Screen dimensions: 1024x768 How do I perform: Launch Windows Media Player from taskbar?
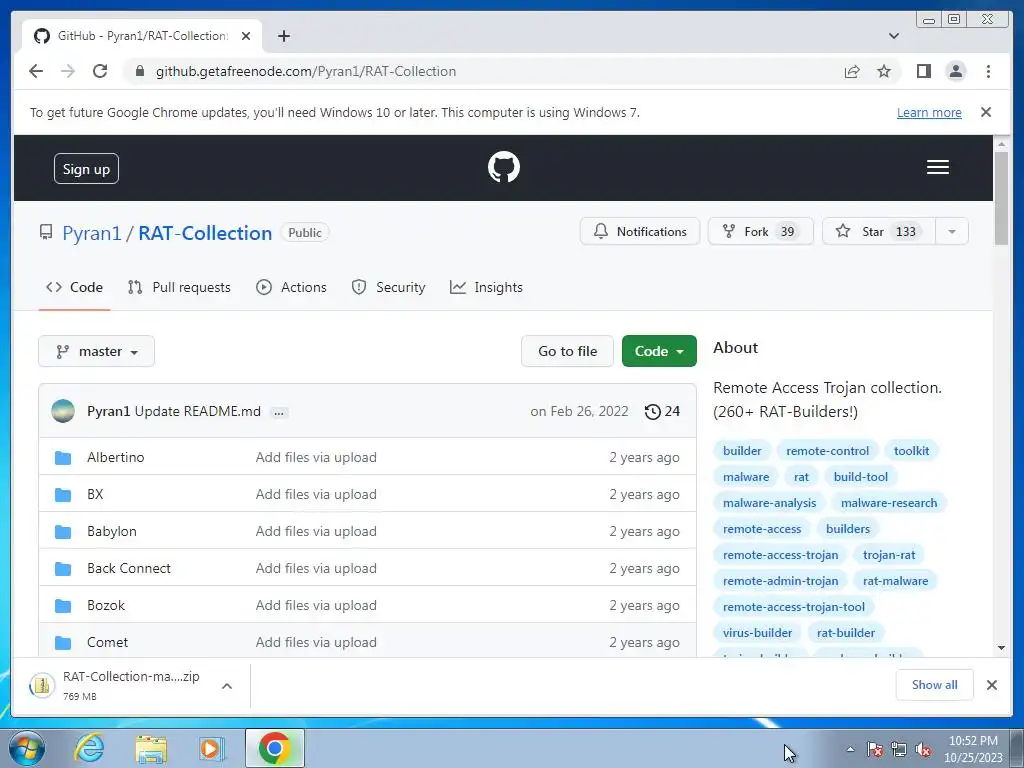(x=211, y=748)
